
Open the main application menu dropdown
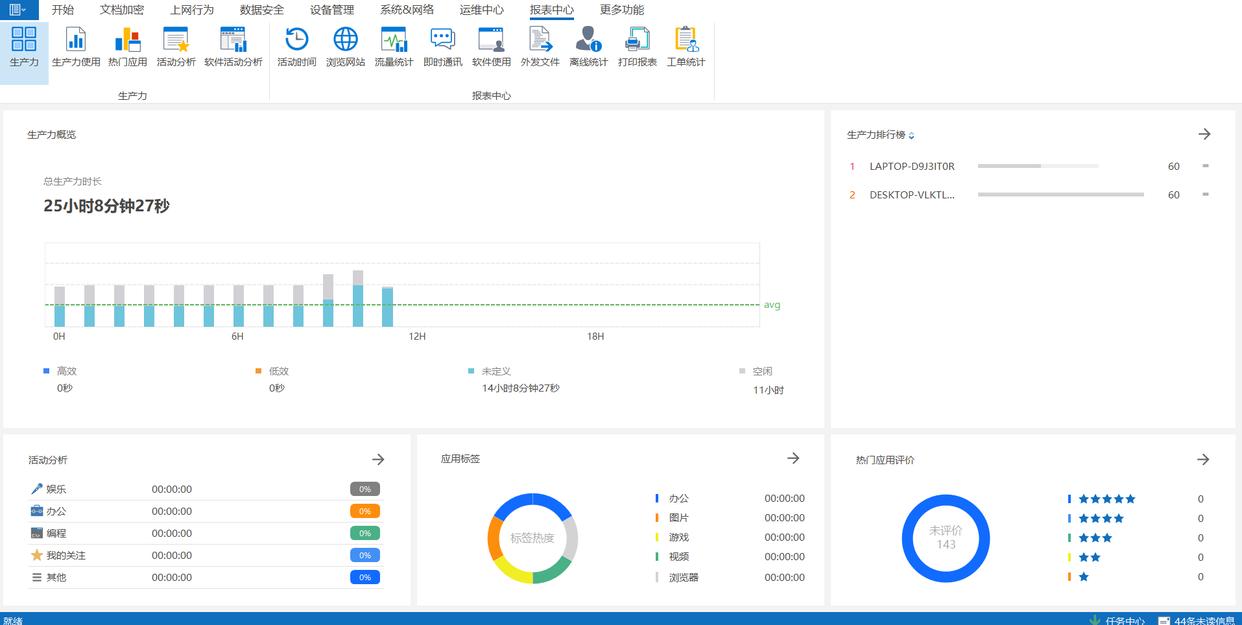tap(18, 10)
